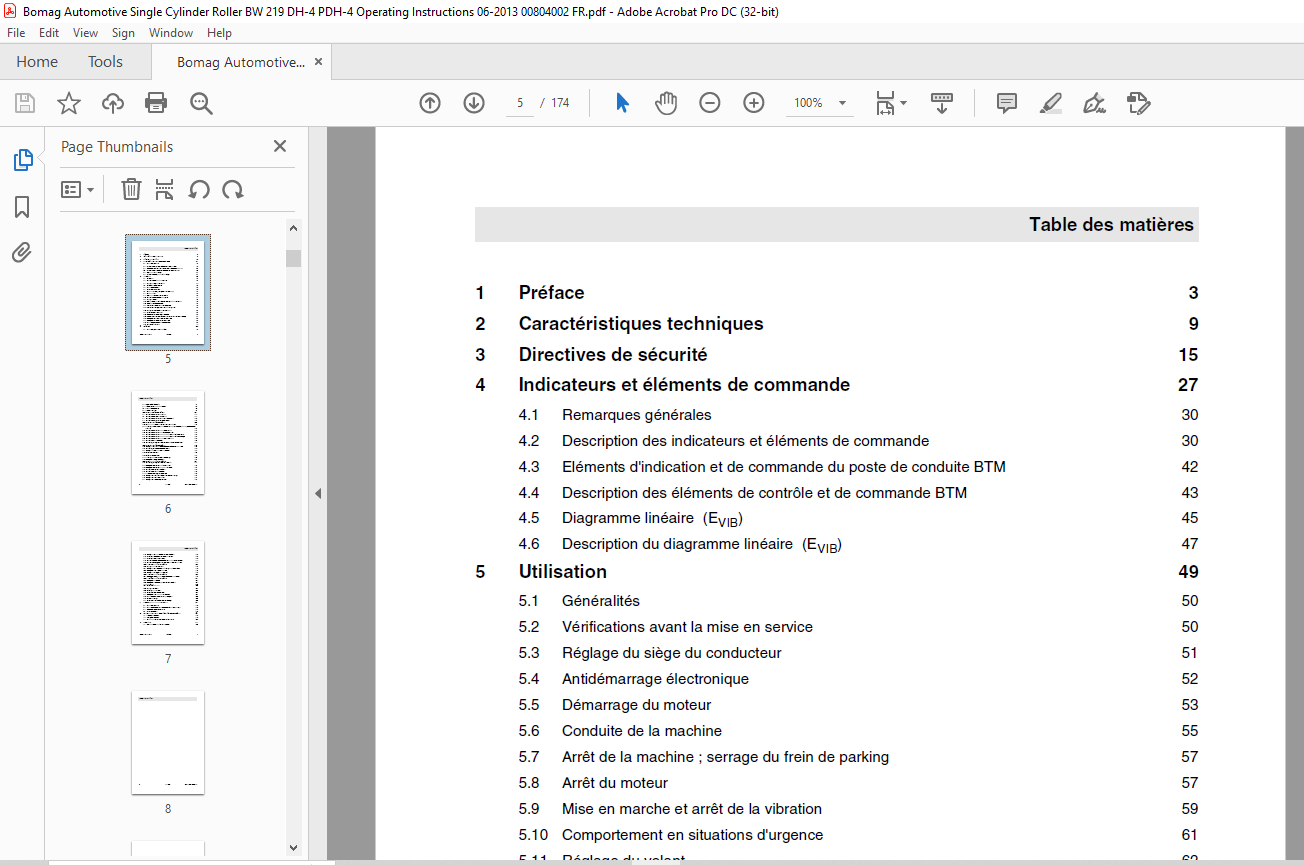Open the bookmarks side panel
Image resolution: width=1304 pixels, height=865 pixels.
point(22,207)
